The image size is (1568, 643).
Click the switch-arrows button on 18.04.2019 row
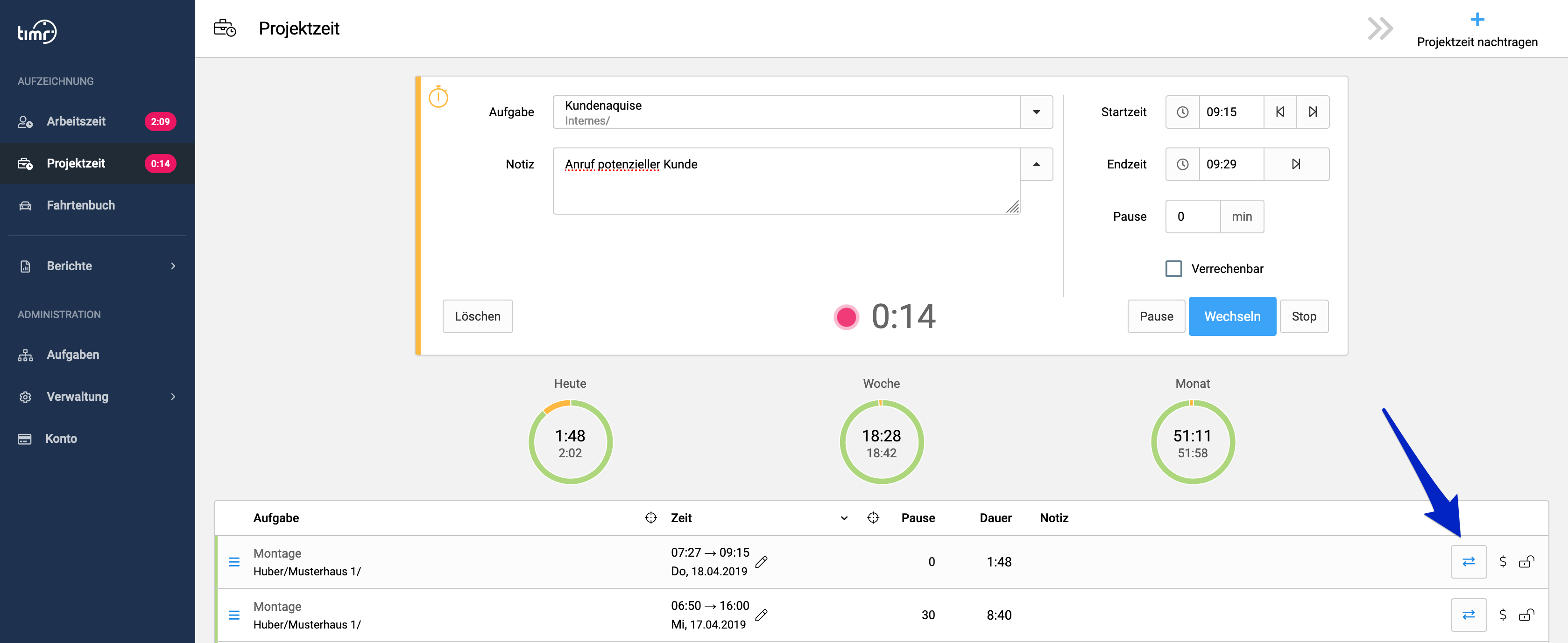(x=1468, y=562)
